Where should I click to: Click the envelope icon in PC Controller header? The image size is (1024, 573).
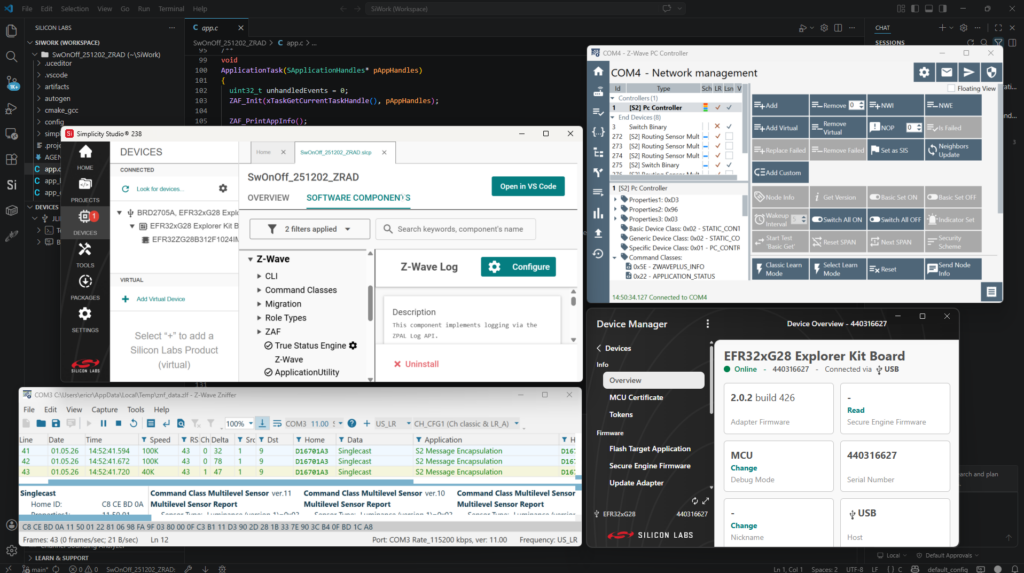(946, 73)
